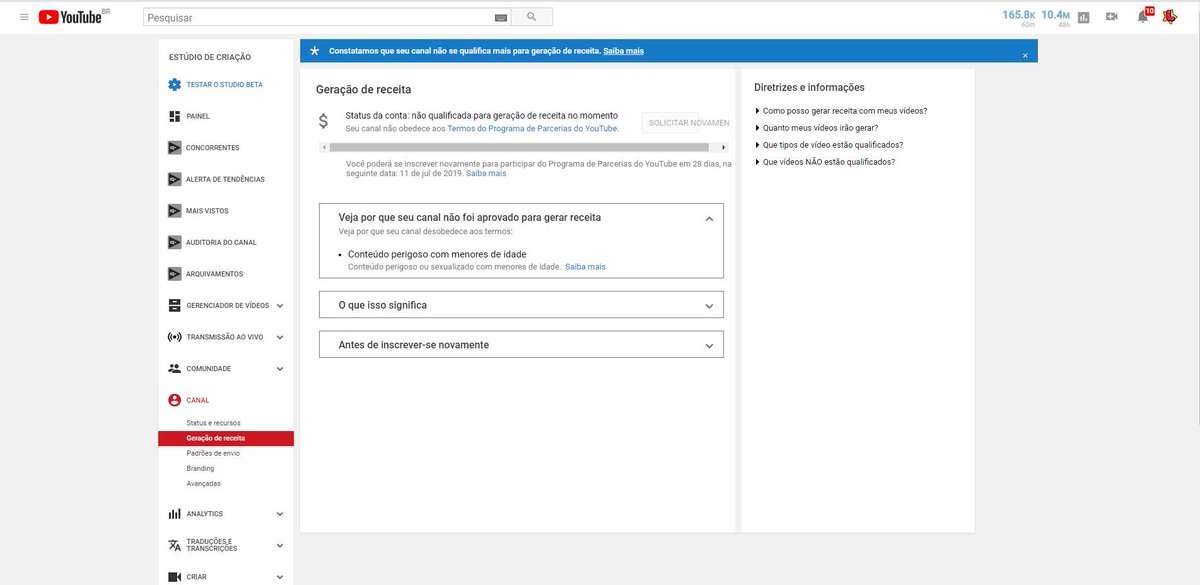Click the Mais Vistos sidebar icon

[x=175, y=211]
